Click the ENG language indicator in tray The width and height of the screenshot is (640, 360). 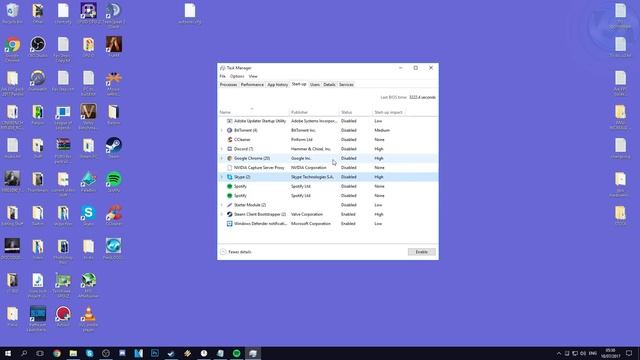(x=593, y=353)
